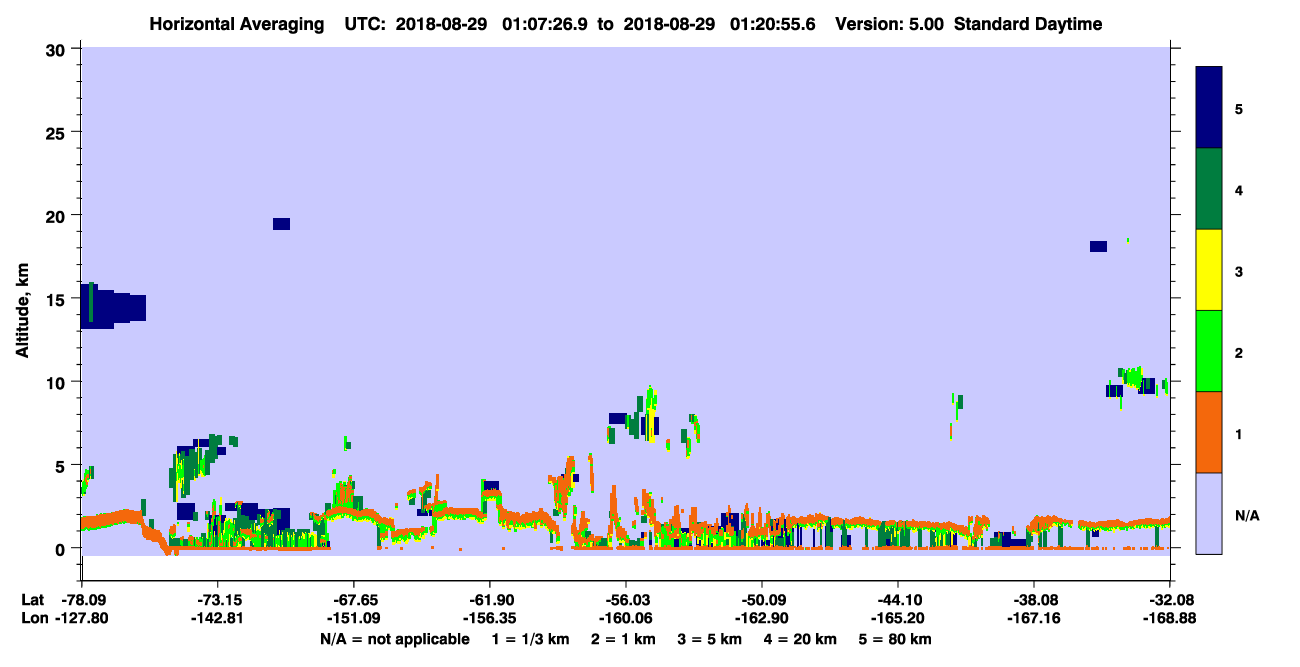Click longitude value -127.80
This screenshot has width=1300, height=667.
[x=80, y=619]
